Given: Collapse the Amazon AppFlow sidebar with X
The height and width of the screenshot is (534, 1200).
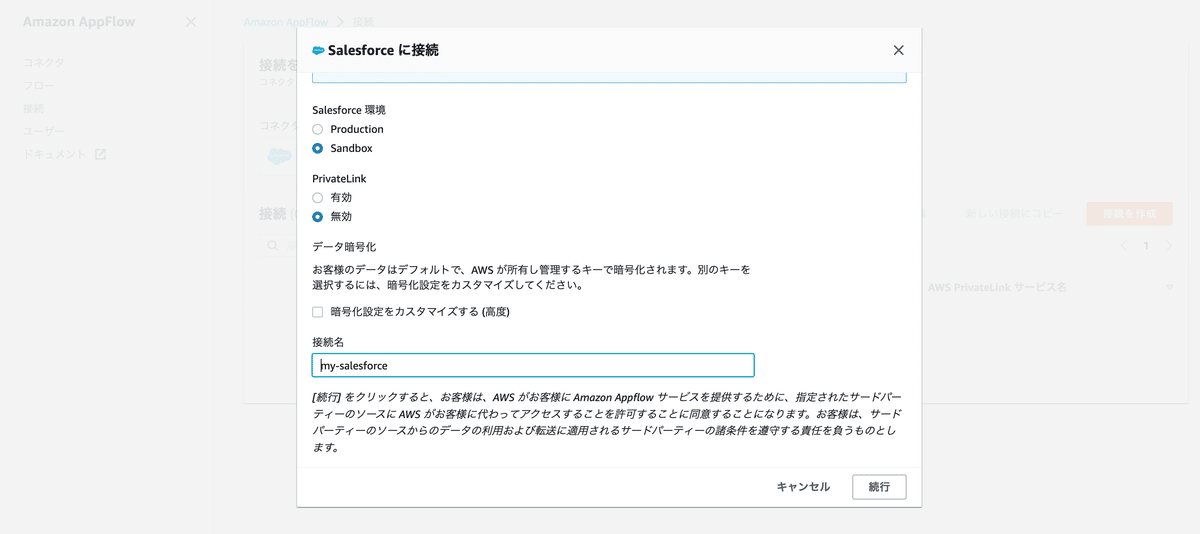Looking at the screenshot, I should pos(192,21).
